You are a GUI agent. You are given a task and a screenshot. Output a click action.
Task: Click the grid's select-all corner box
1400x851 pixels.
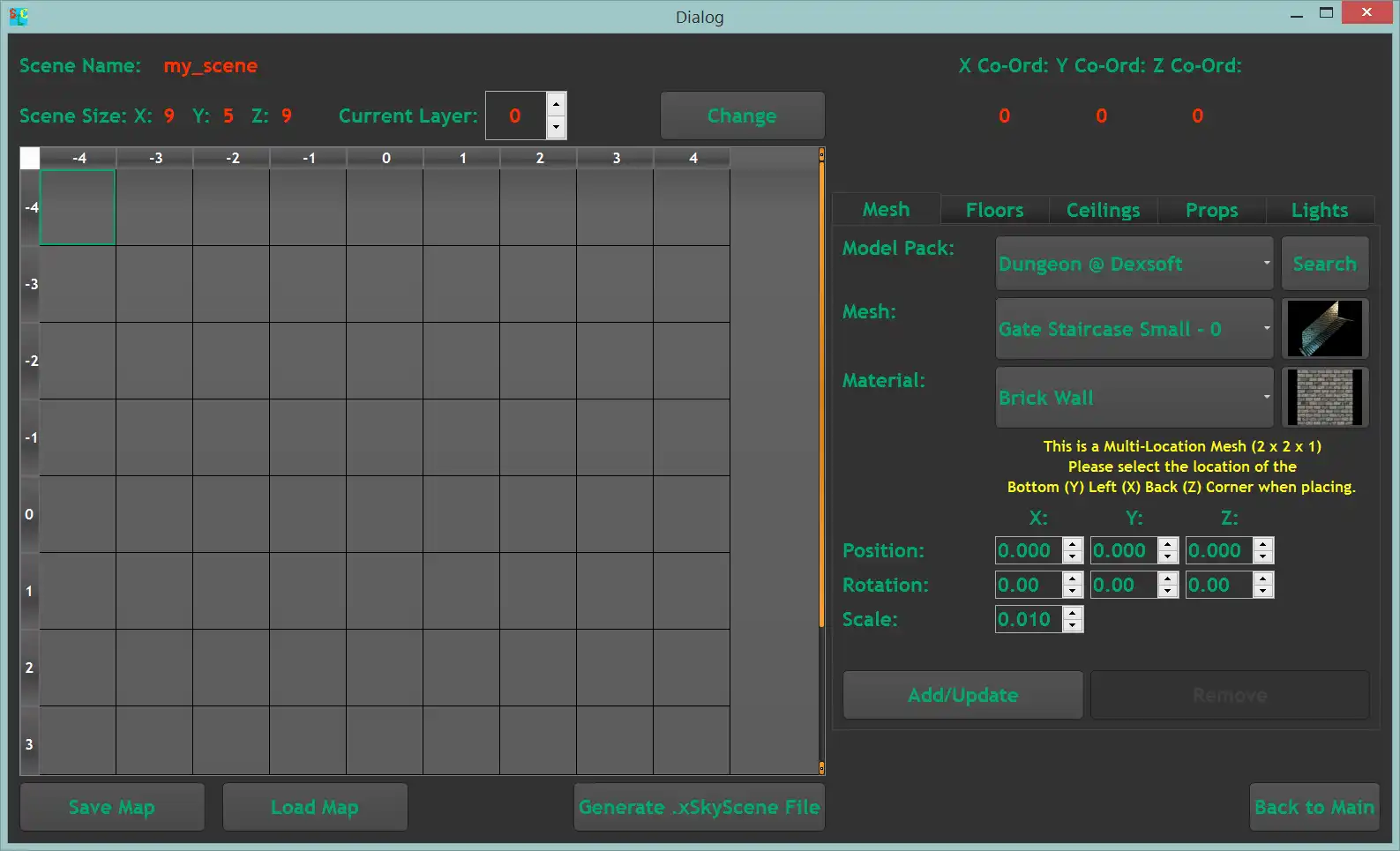pyautogui.click(x=30, y=158)
